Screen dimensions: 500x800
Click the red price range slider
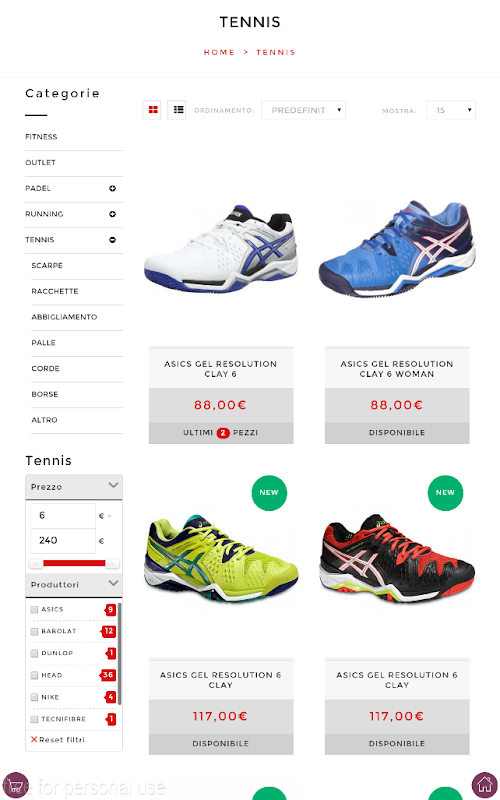pos(74,563)
